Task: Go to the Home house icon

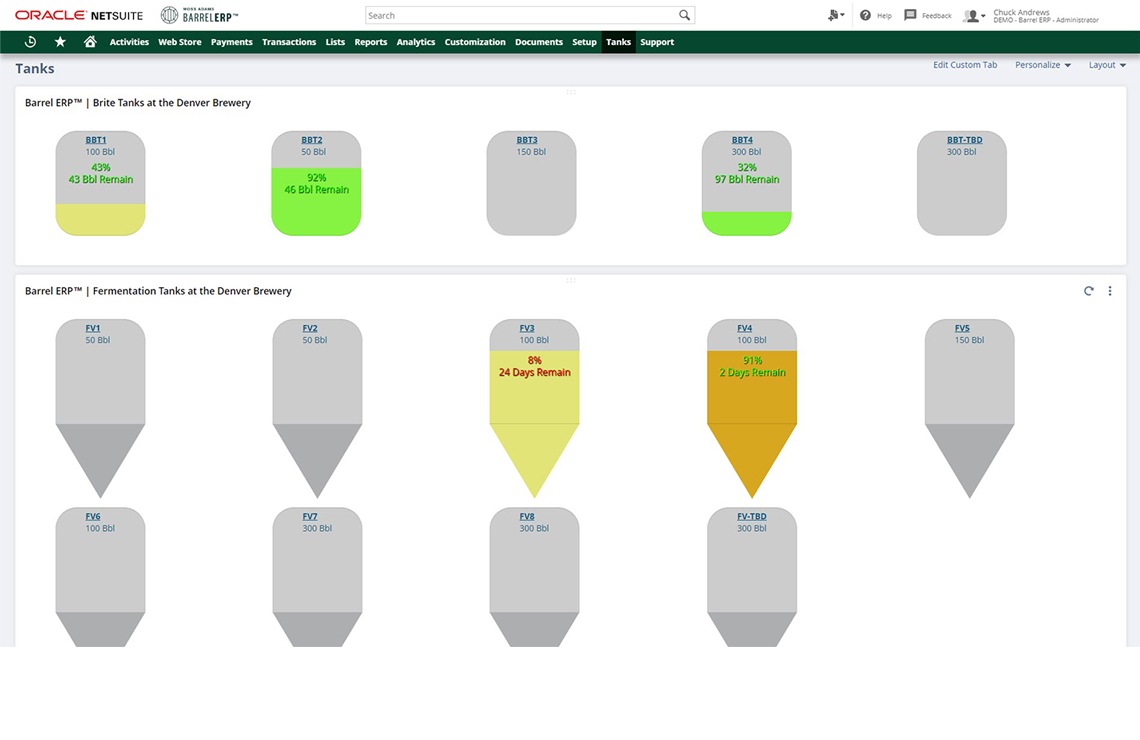Action: (90, 42)
